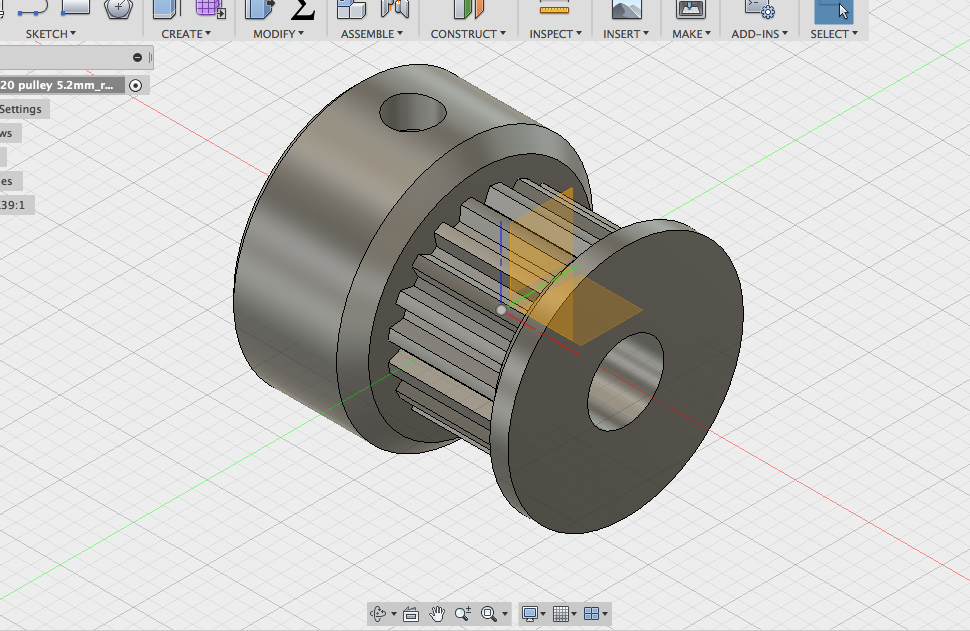Select the sketch rectangle tool icon
The height and width of the screenshot is (631, 970).
(76, 7)
